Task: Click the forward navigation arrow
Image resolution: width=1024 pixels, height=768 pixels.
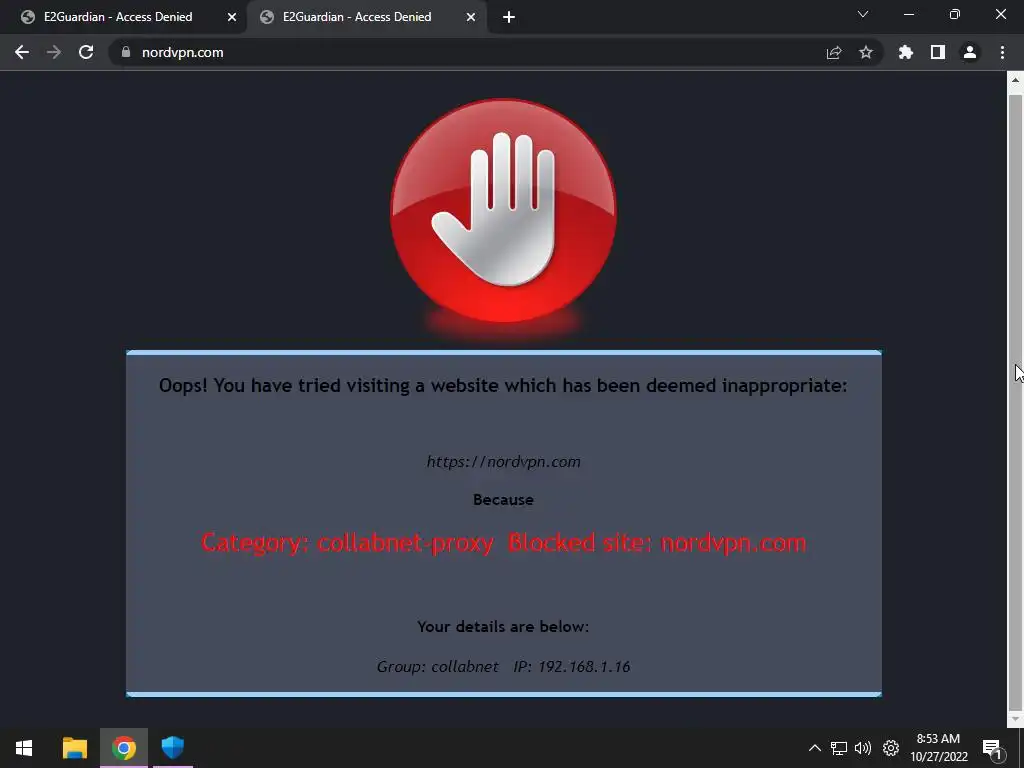Action: click(x=54, y=52)
